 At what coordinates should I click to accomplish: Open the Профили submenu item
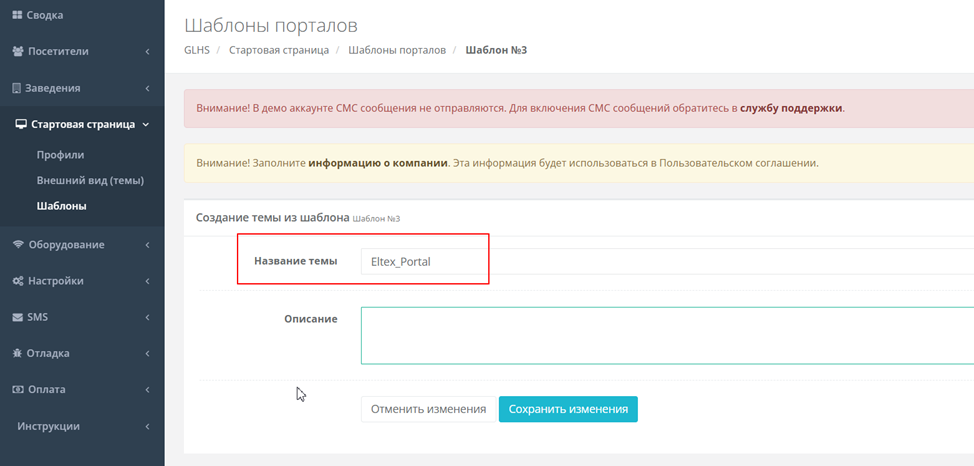click(x=60, y=155)
